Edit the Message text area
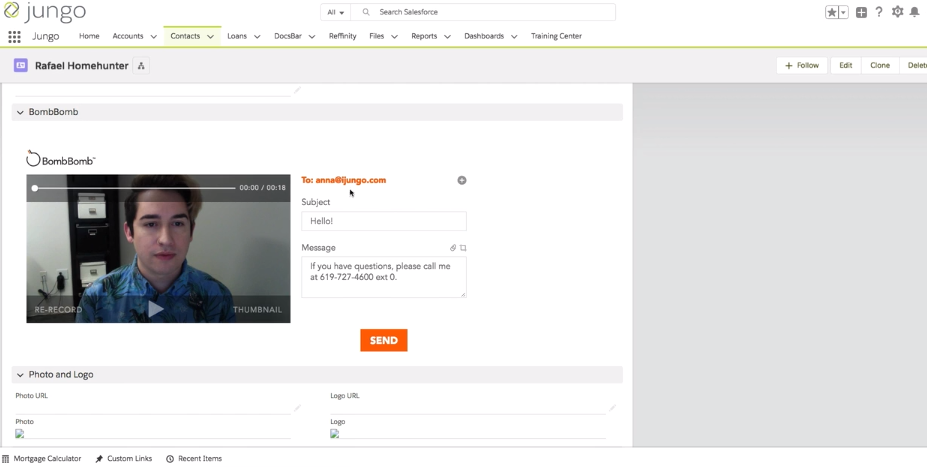This screenshot has height=467, width=927. [x=384, y=277]
